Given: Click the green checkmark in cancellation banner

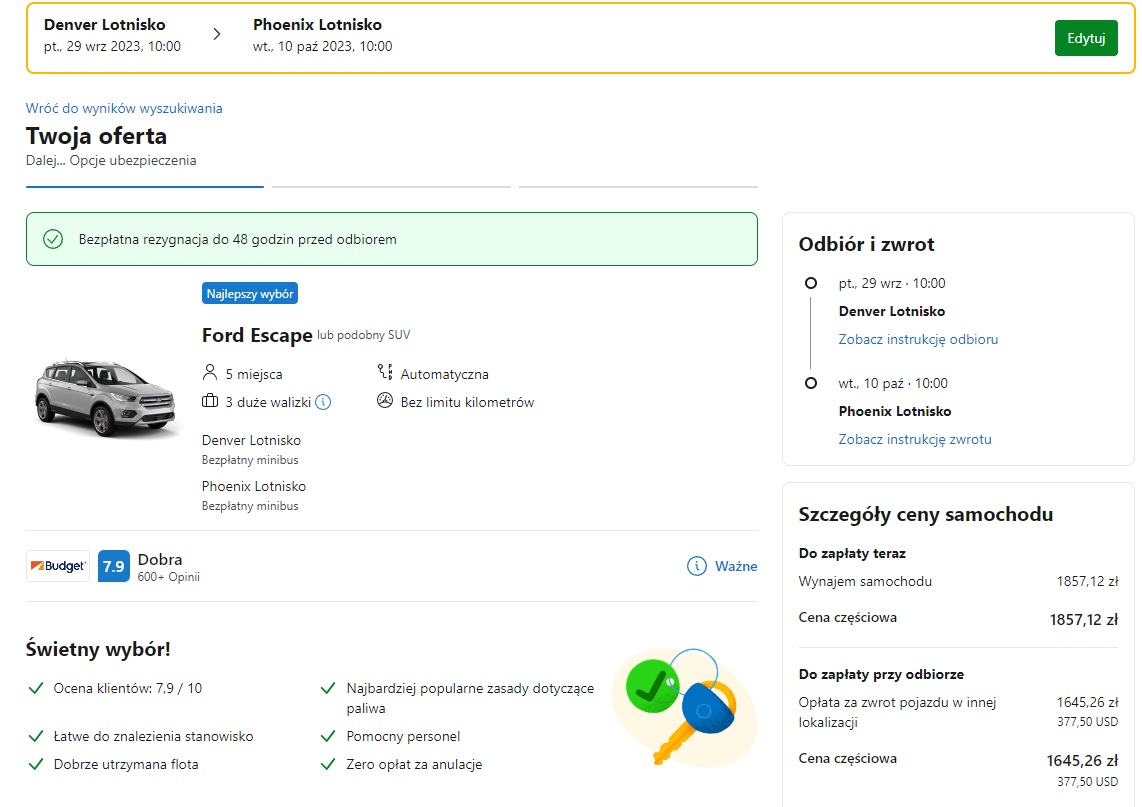Looking at the screenshot, I should click(x=53, y=239).
